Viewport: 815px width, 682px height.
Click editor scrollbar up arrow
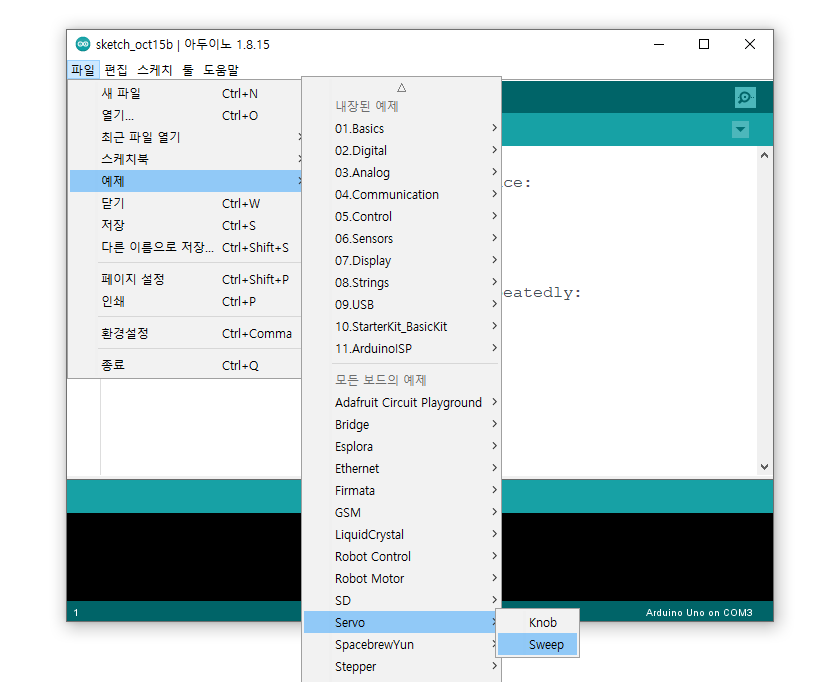click(x=764, y=155)
